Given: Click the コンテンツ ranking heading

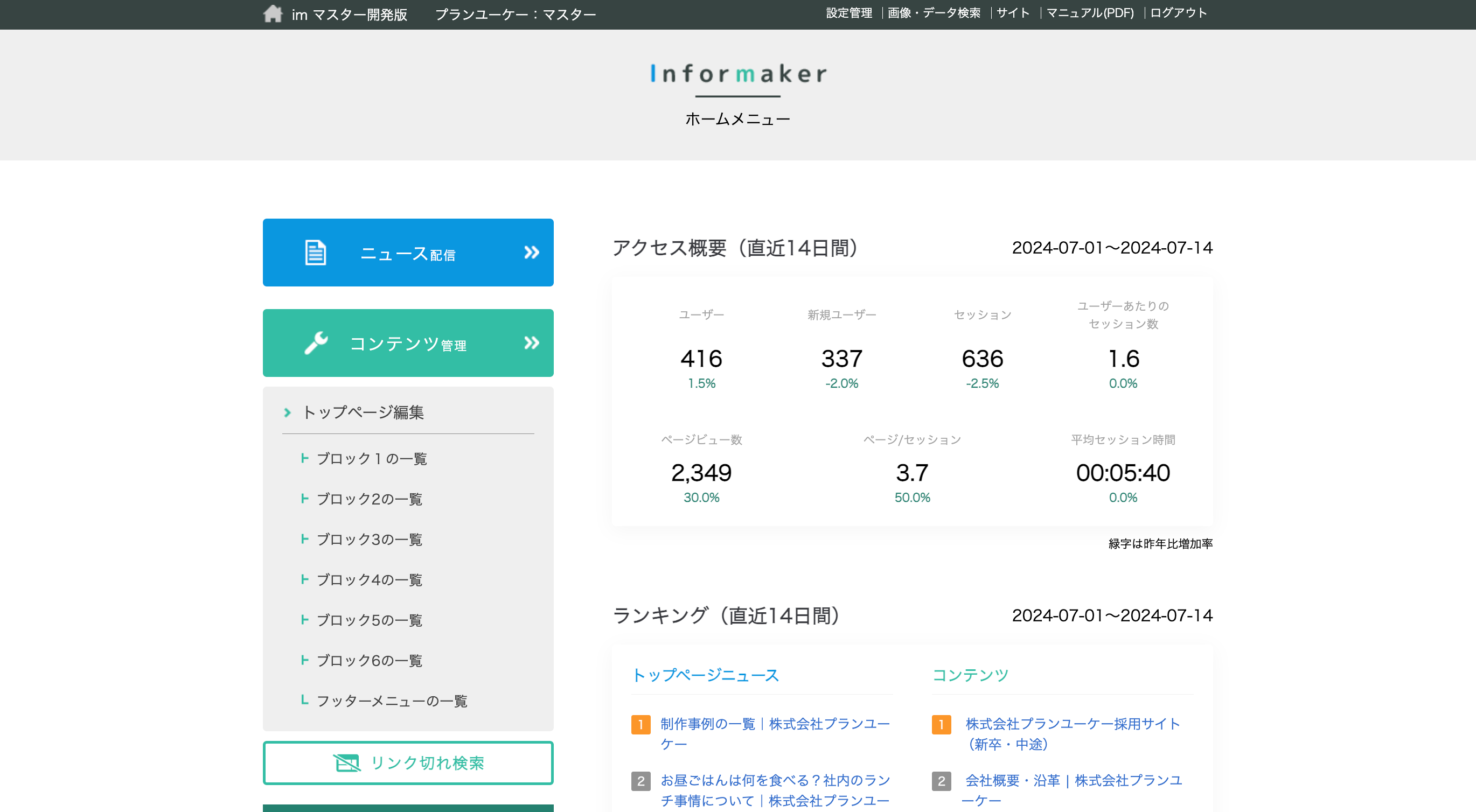Looking at the screenshot, I should tap(970, 675).
